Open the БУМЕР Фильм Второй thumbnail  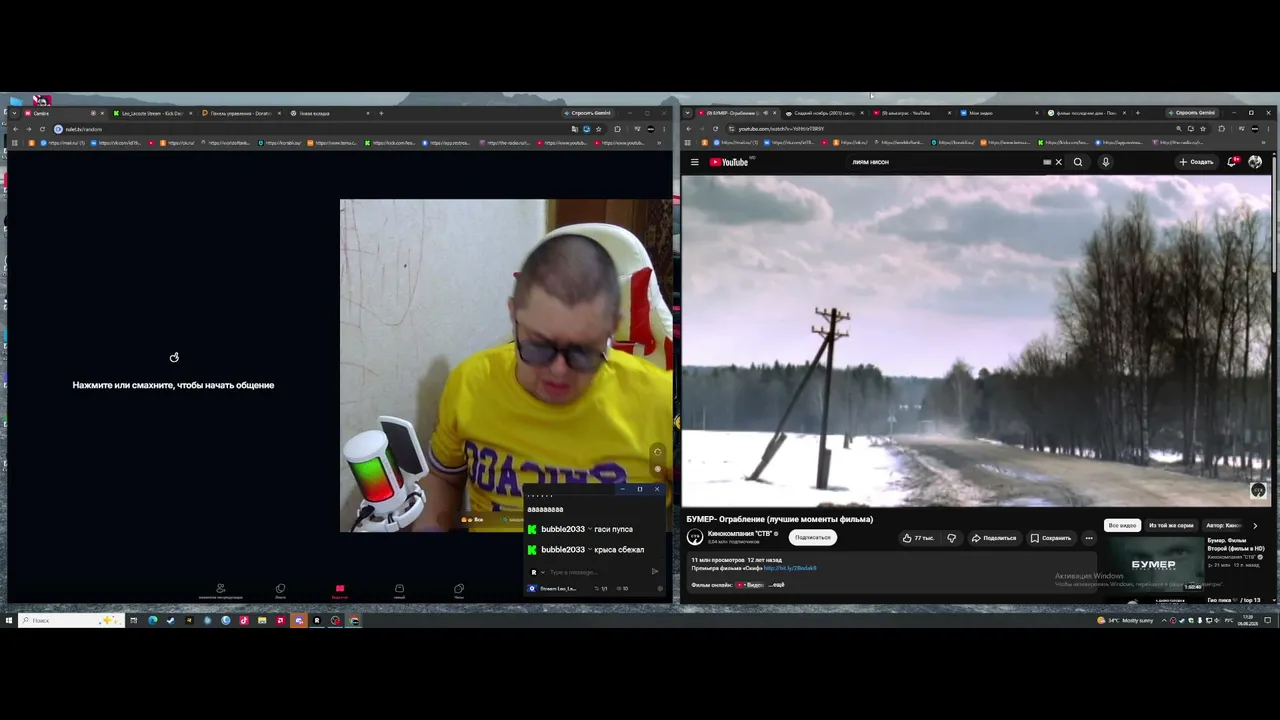tap(1154, 565)
